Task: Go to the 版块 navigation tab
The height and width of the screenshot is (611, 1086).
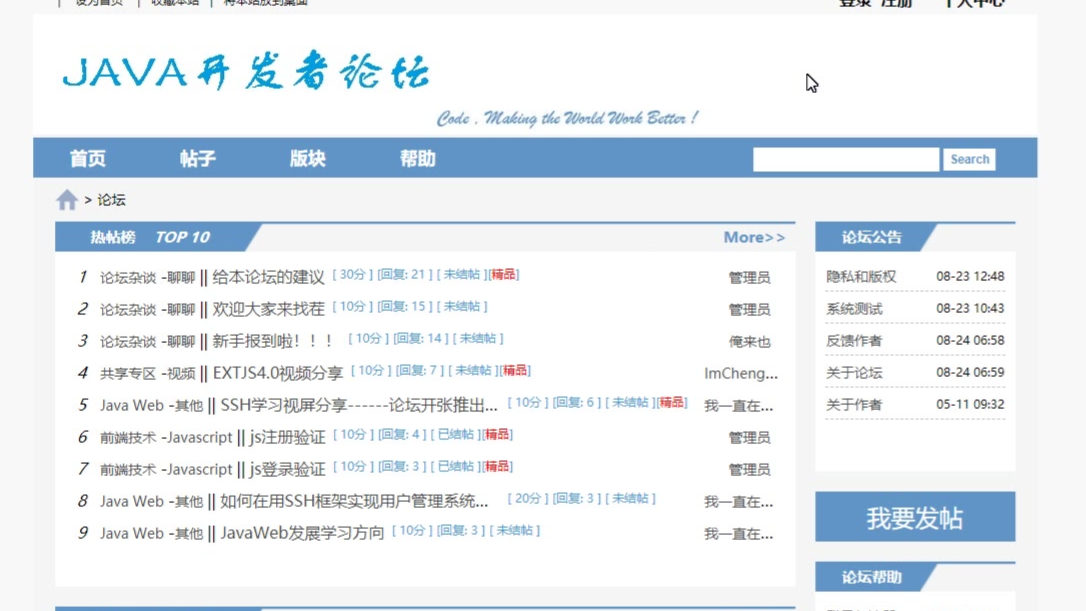Action: pos(308,159)
